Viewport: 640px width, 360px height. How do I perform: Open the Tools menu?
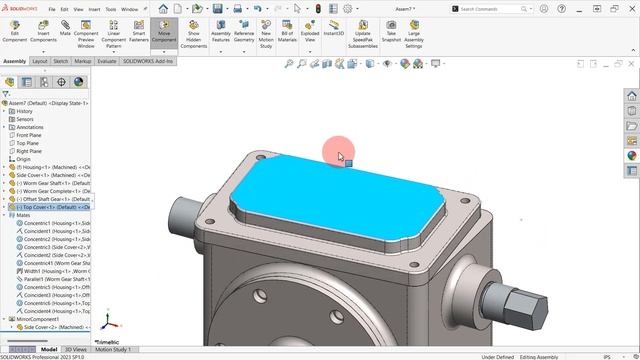click(111, 9)
